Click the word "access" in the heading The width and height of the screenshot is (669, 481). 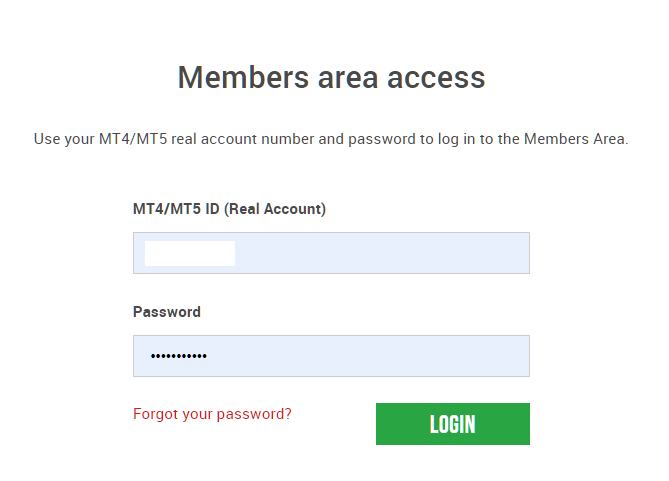[x=436, y=78]
